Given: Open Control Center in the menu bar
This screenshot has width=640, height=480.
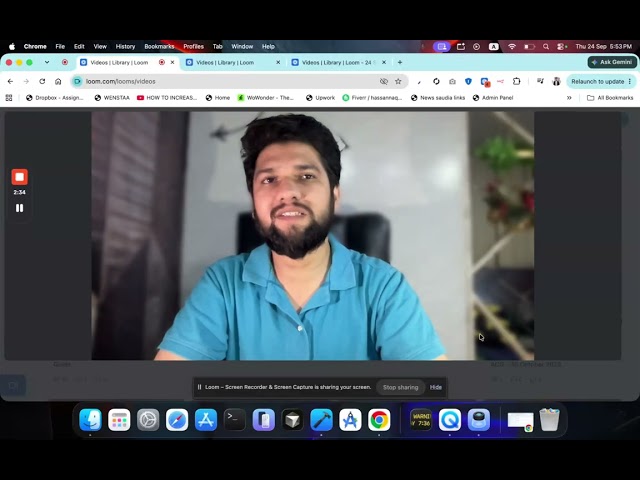Looking at the screenshot, I should coord(562,47).
